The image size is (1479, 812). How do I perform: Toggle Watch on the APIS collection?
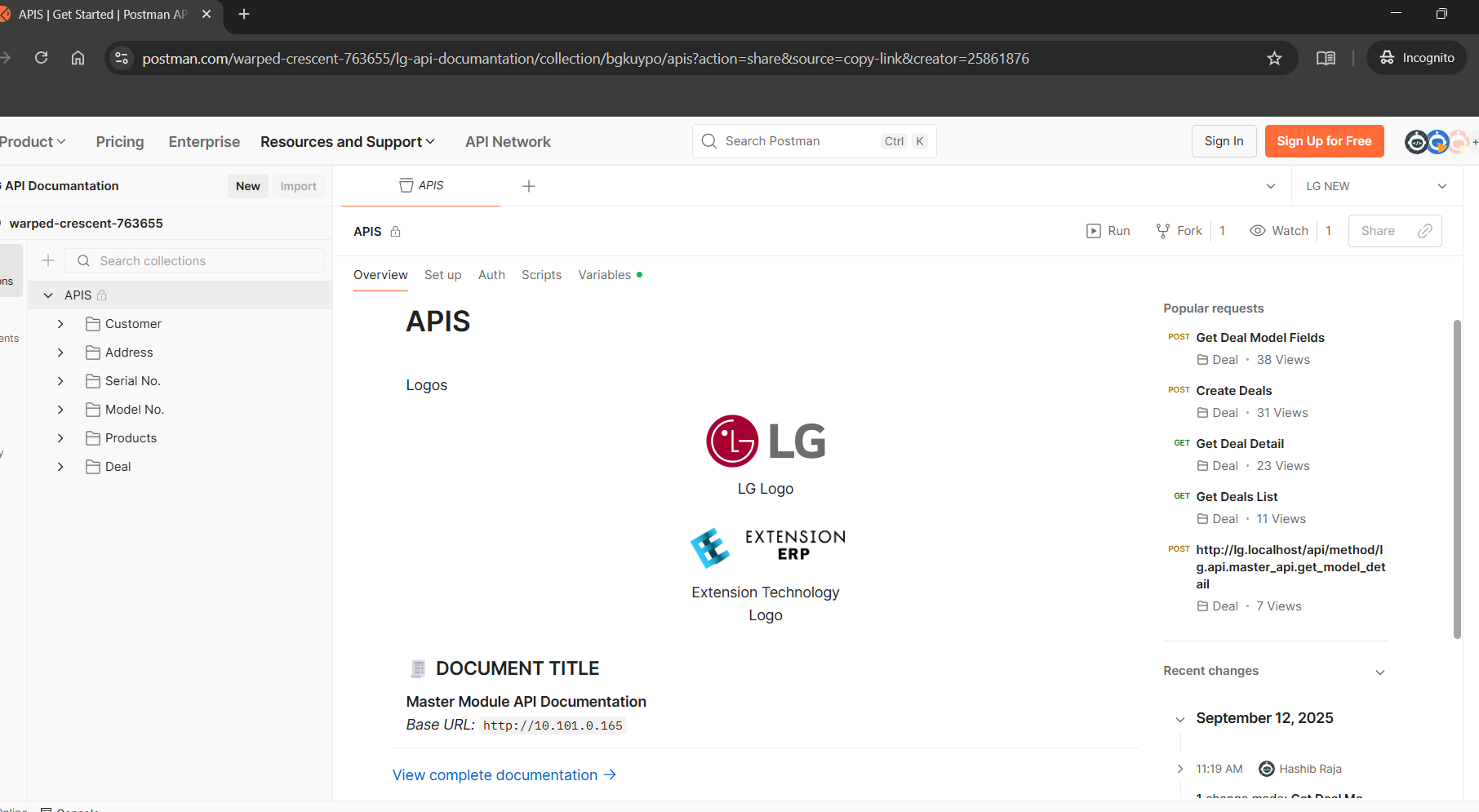(1279, 231)
